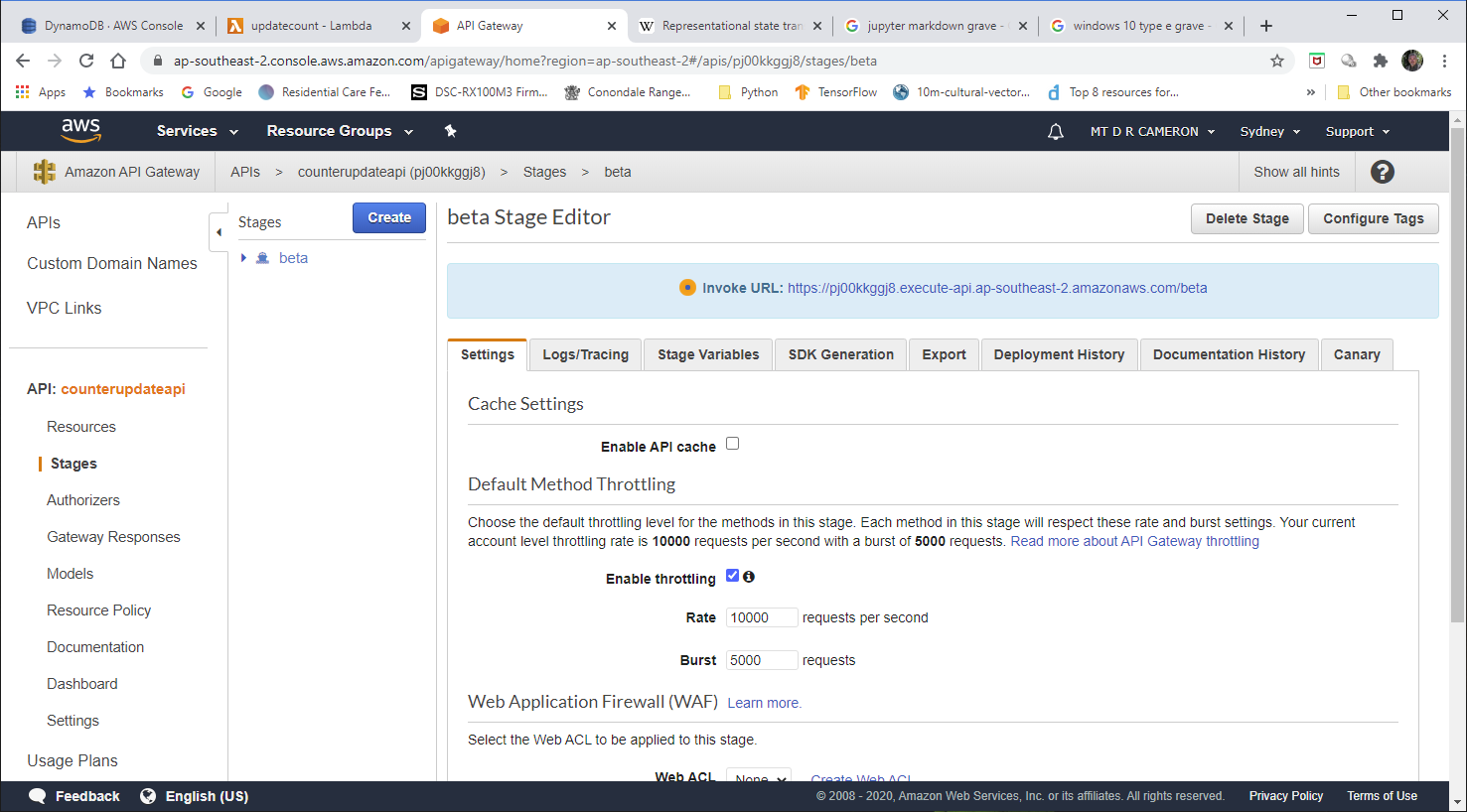Open the Invoke URL link
1467x812 pixels.
tap(997, 288)
